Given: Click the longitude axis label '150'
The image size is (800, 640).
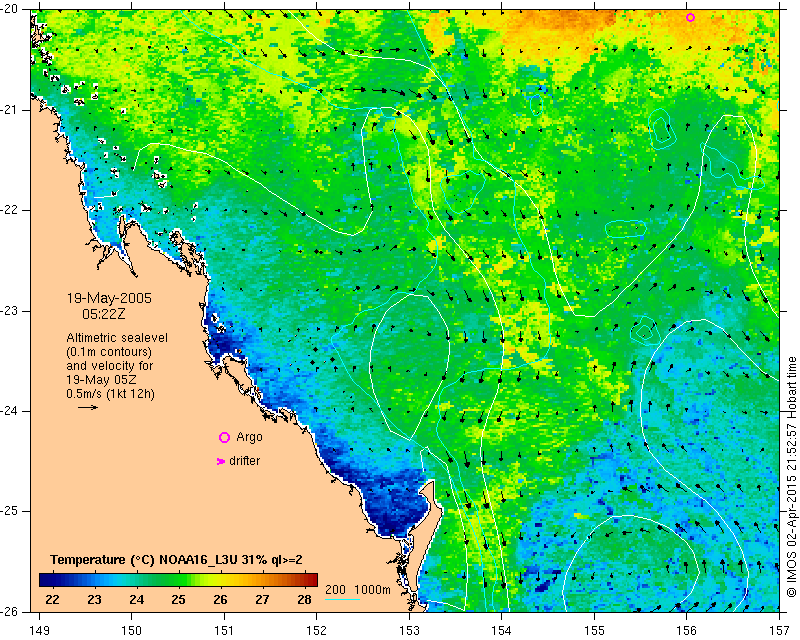Looking at the screenshot, I should point(132,630).
